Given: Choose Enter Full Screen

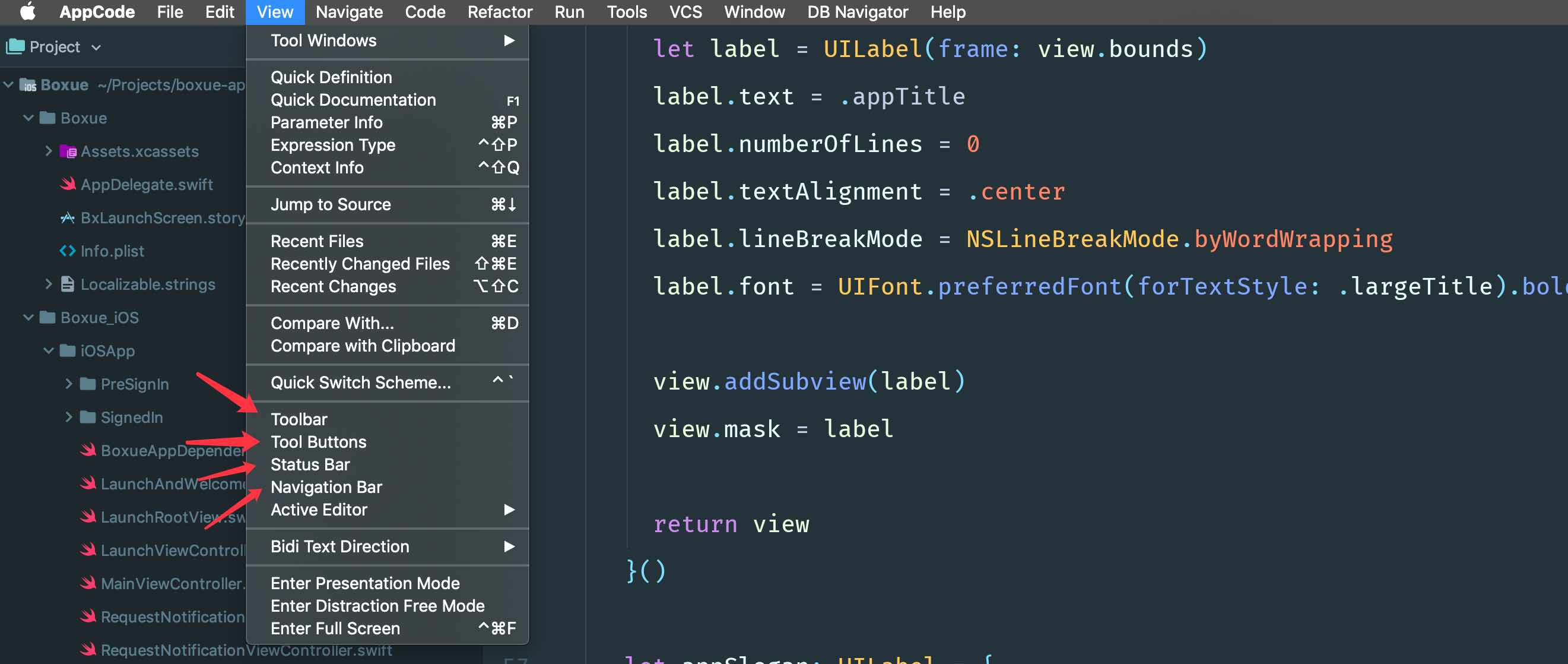Looking at the screenshot, I should pyautogui.click(x=387, y=628).
